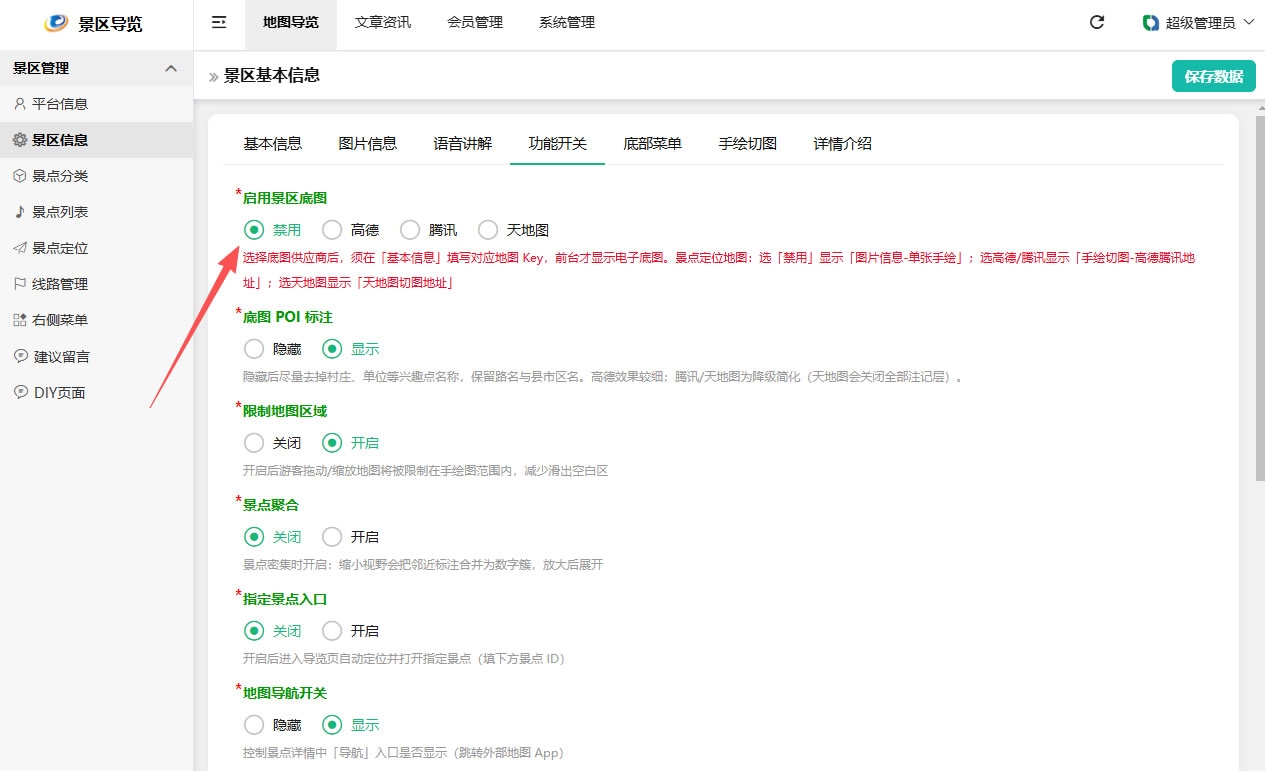Viewport: 1265px width, 772px height.
Task: Select 高德 base map provider
Action: point(332,230)
